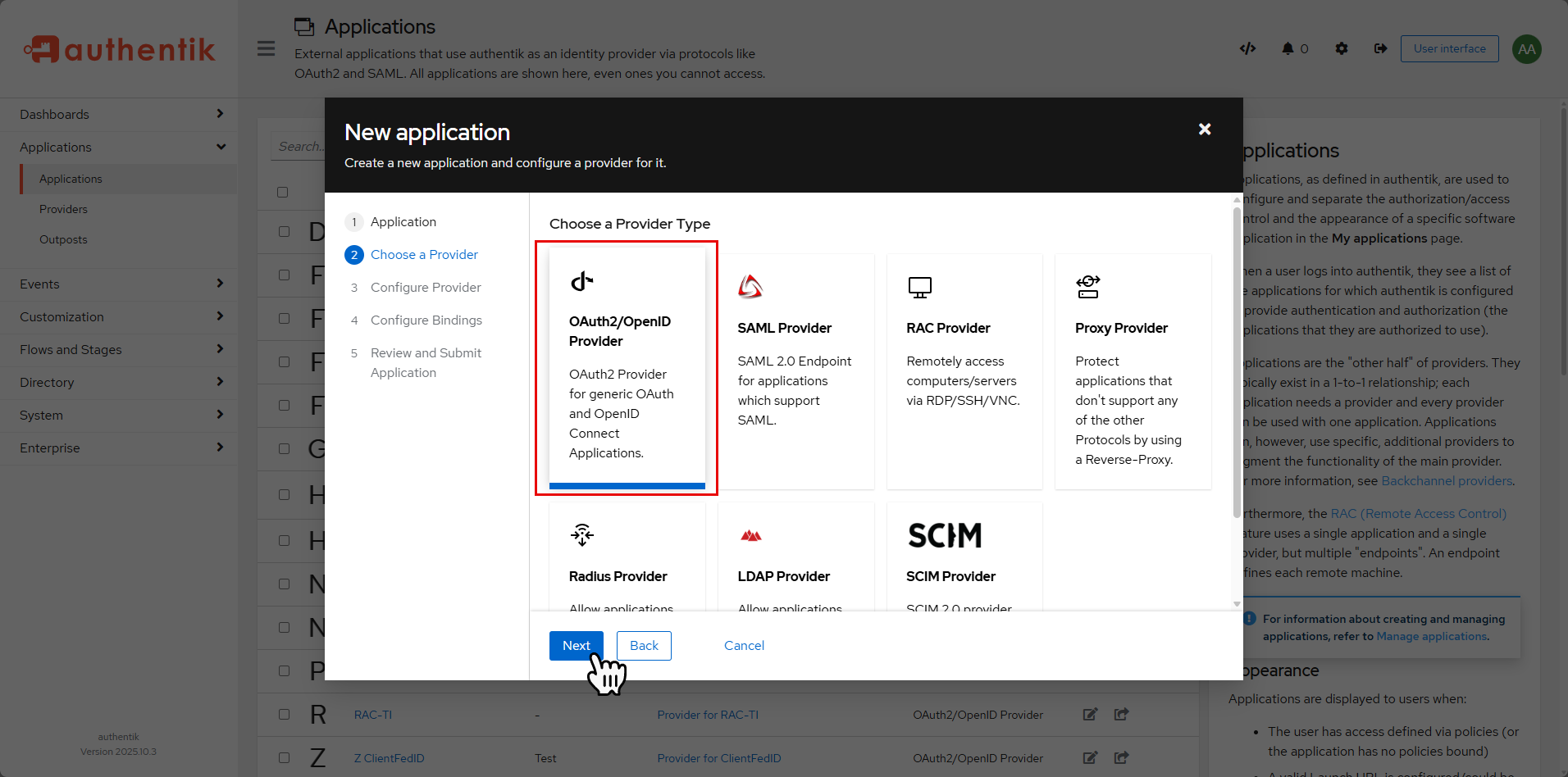Select the Proxy Provider icon
The height and width of the screenshot is (777, 1568).
(x=1087, y=287)
